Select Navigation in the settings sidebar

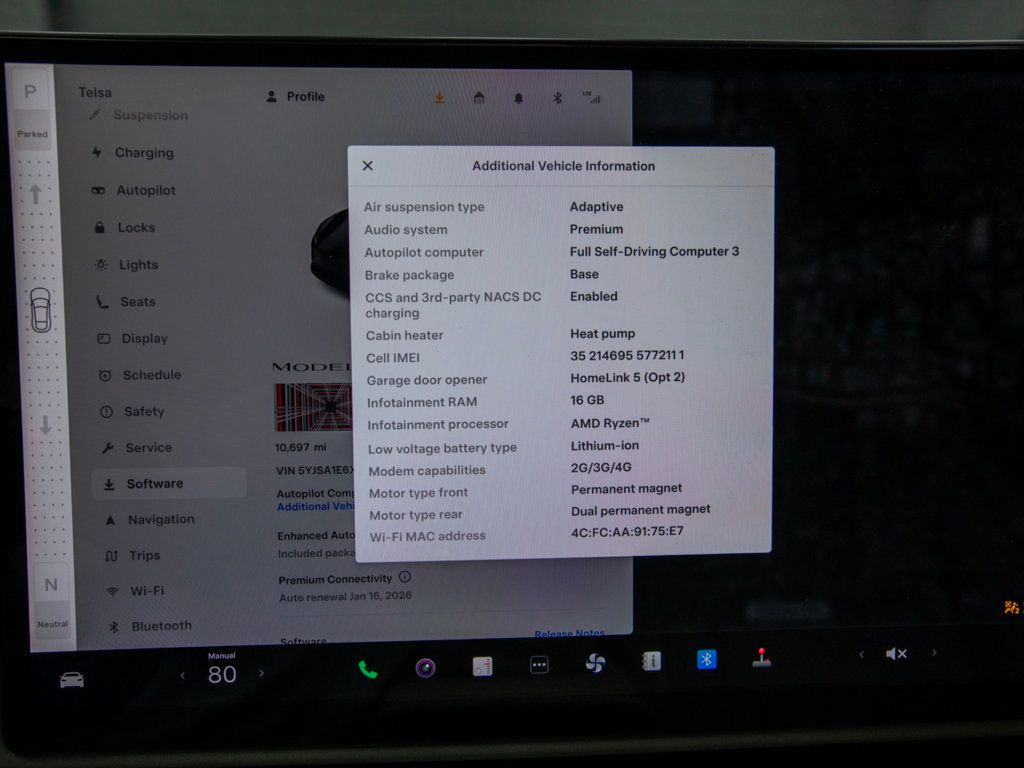pos(160,519)
